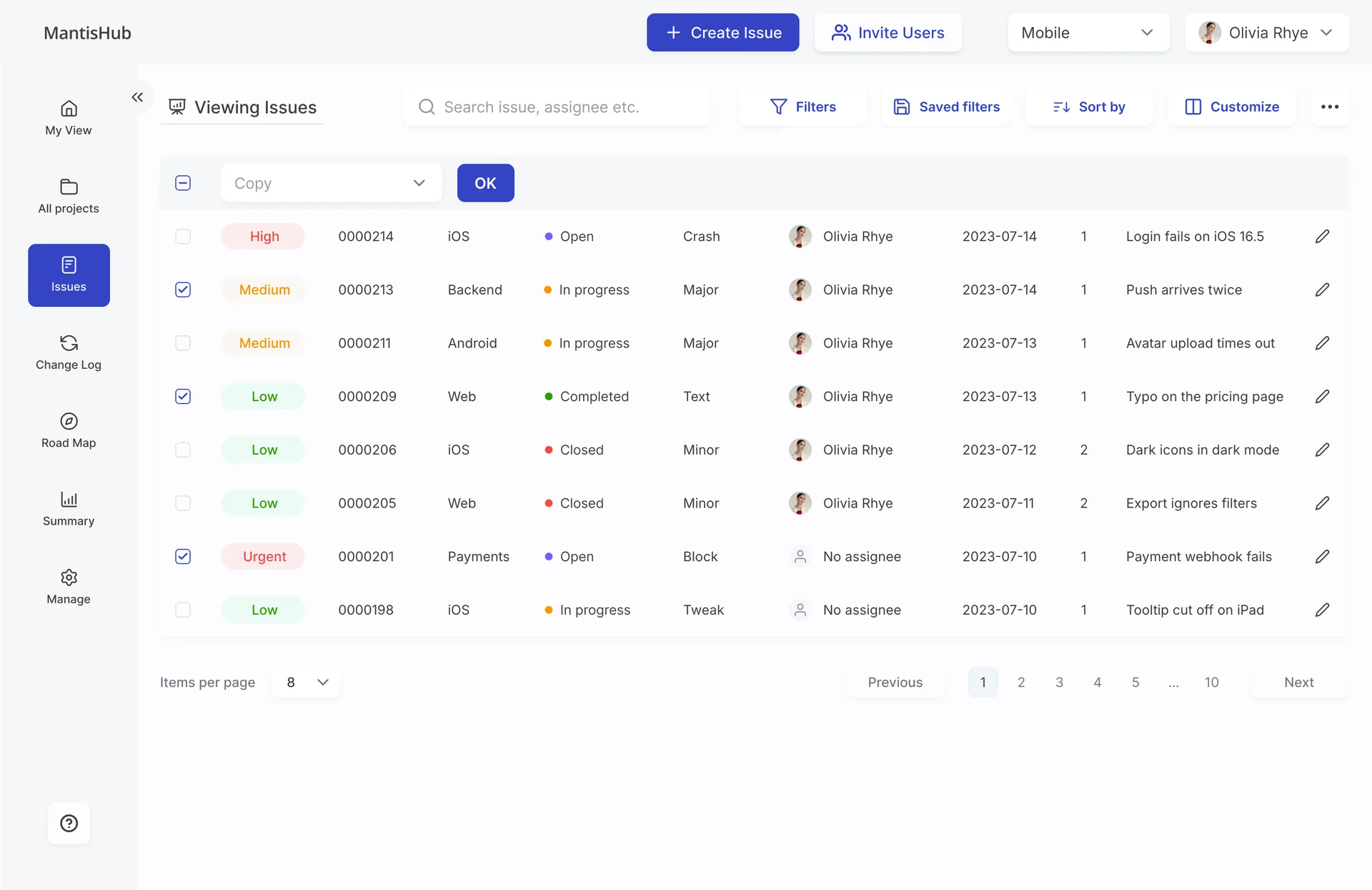
Task: Jump to page 2
Action: [x=1021, y=682]
